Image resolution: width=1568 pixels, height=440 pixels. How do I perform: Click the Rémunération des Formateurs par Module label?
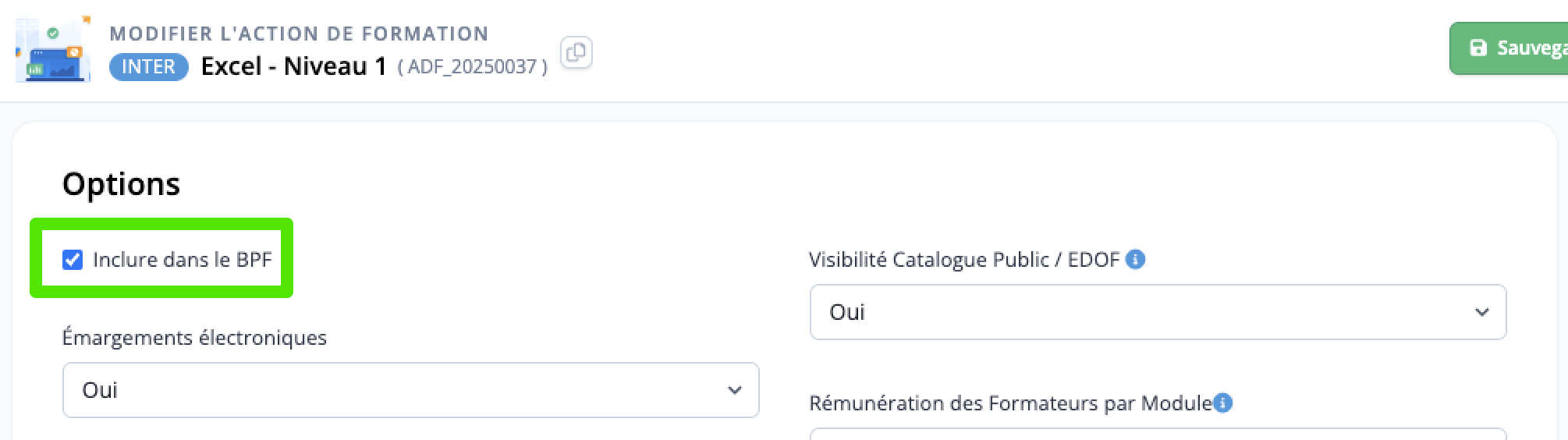1011,403
